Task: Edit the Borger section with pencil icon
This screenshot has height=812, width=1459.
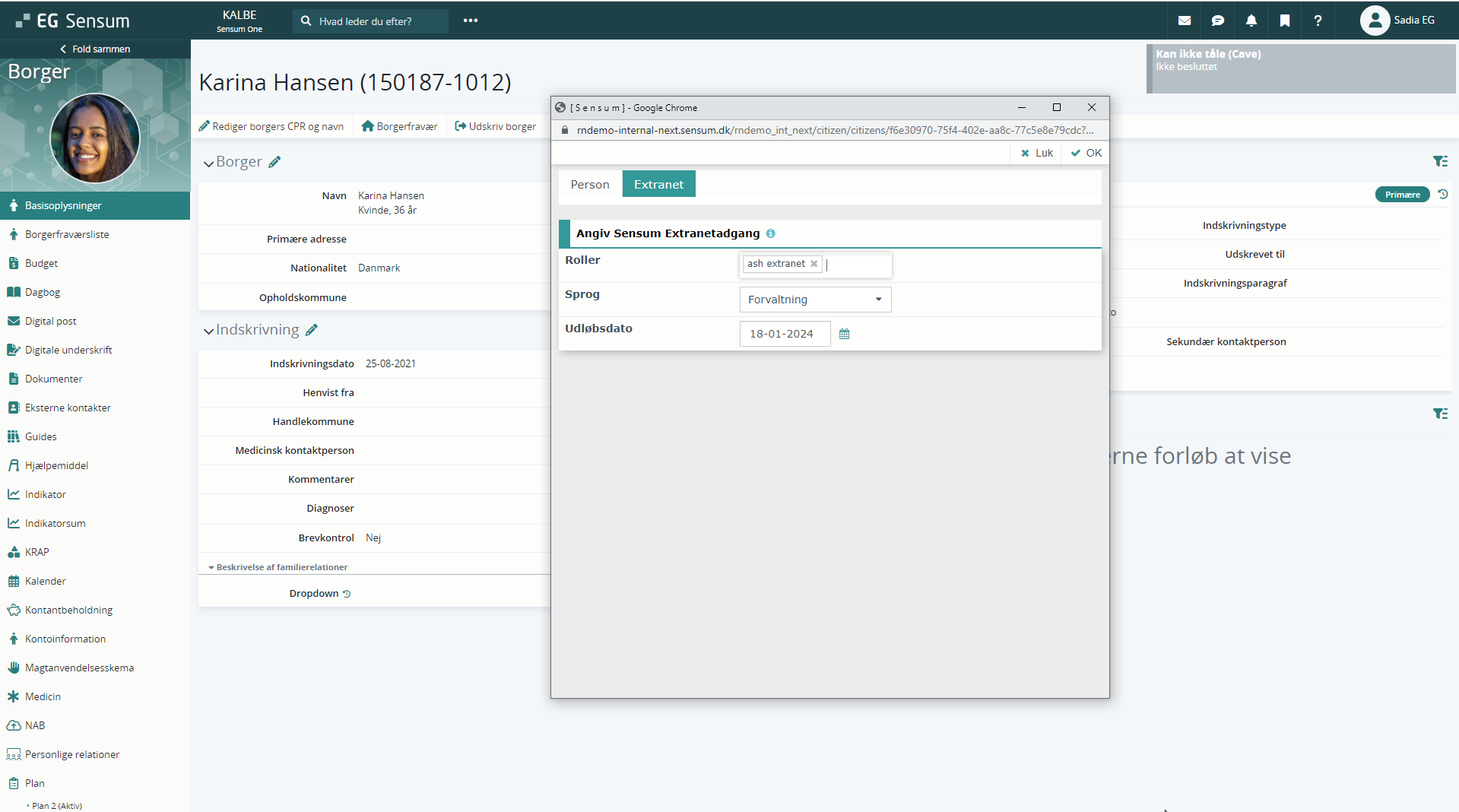Action: [x=274, y=162]
